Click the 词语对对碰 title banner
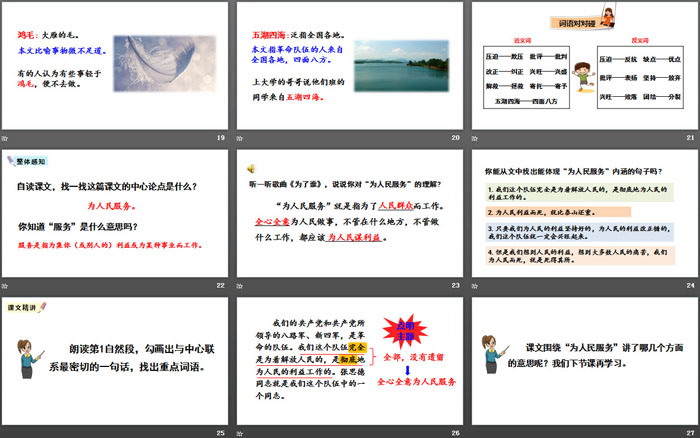Screen dimensions: 700x438 pos(581,22)
